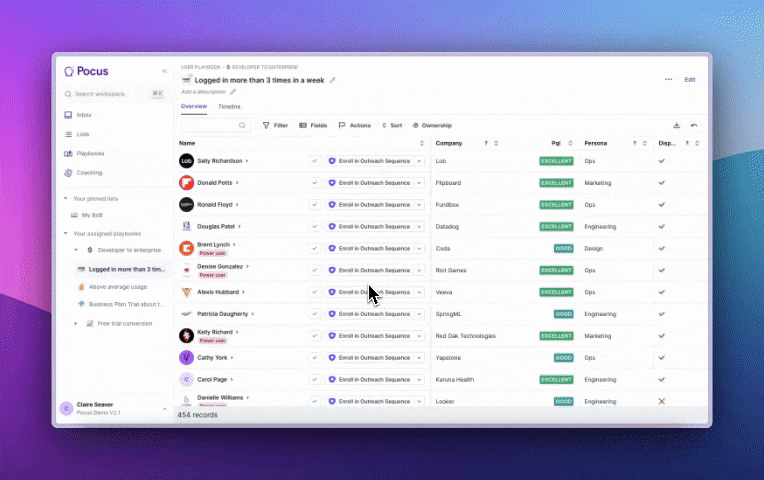
Task: Enroll Kelly Richard in Outreach Sequence
Action: (x=370, y=336)
